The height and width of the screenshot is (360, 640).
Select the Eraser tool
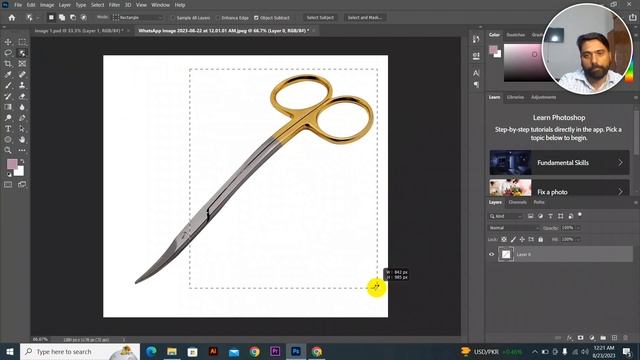pyautogui.click(x=22, y=96)
